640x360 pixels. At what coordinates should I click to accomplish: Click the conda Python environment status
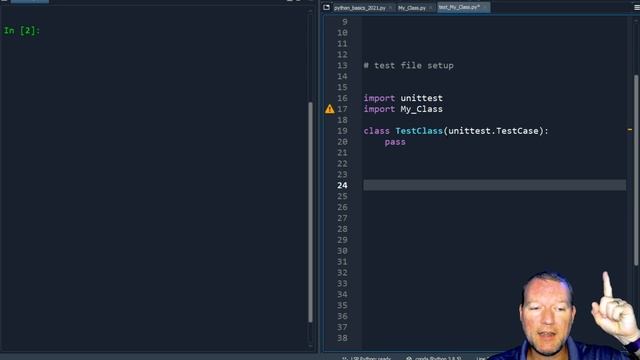(434, 358)
